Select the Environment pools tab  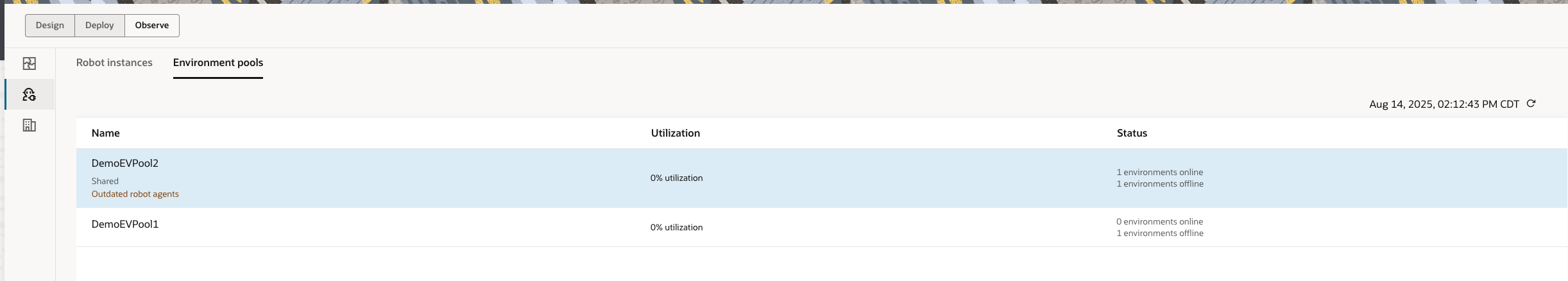coord(218,63)
